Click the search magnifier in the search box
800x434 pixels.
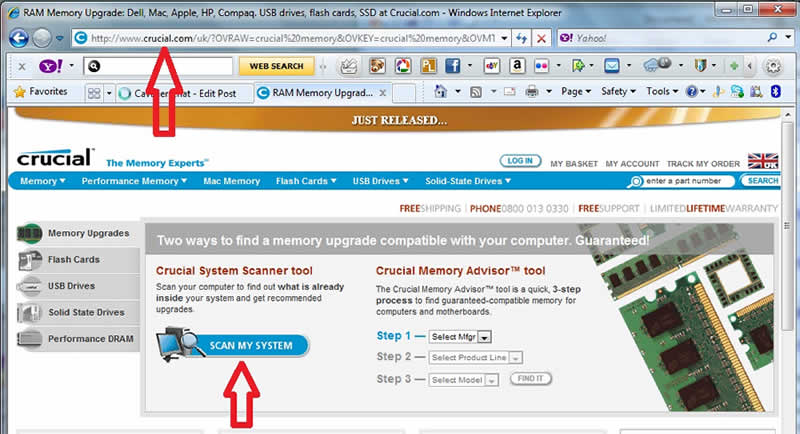[x=772, y=37]
